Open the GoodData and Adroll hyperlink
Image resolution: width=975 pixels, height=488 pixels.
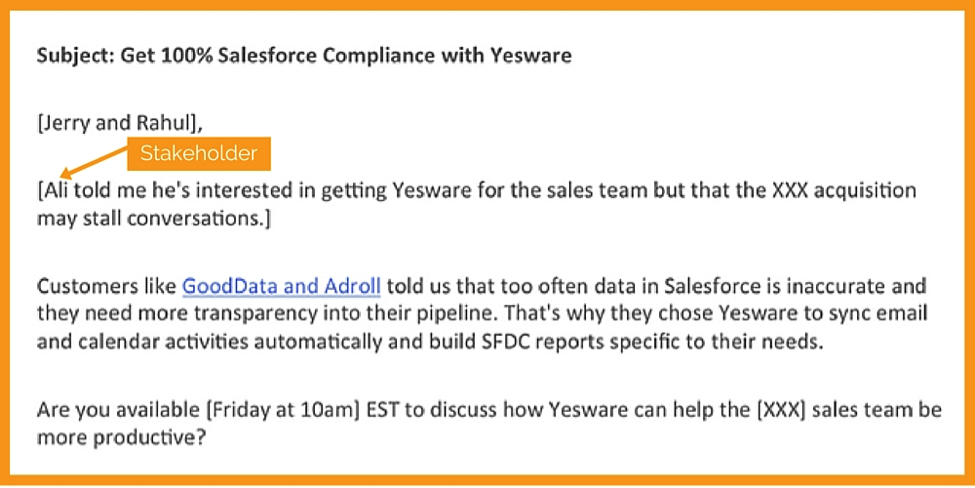281,287
